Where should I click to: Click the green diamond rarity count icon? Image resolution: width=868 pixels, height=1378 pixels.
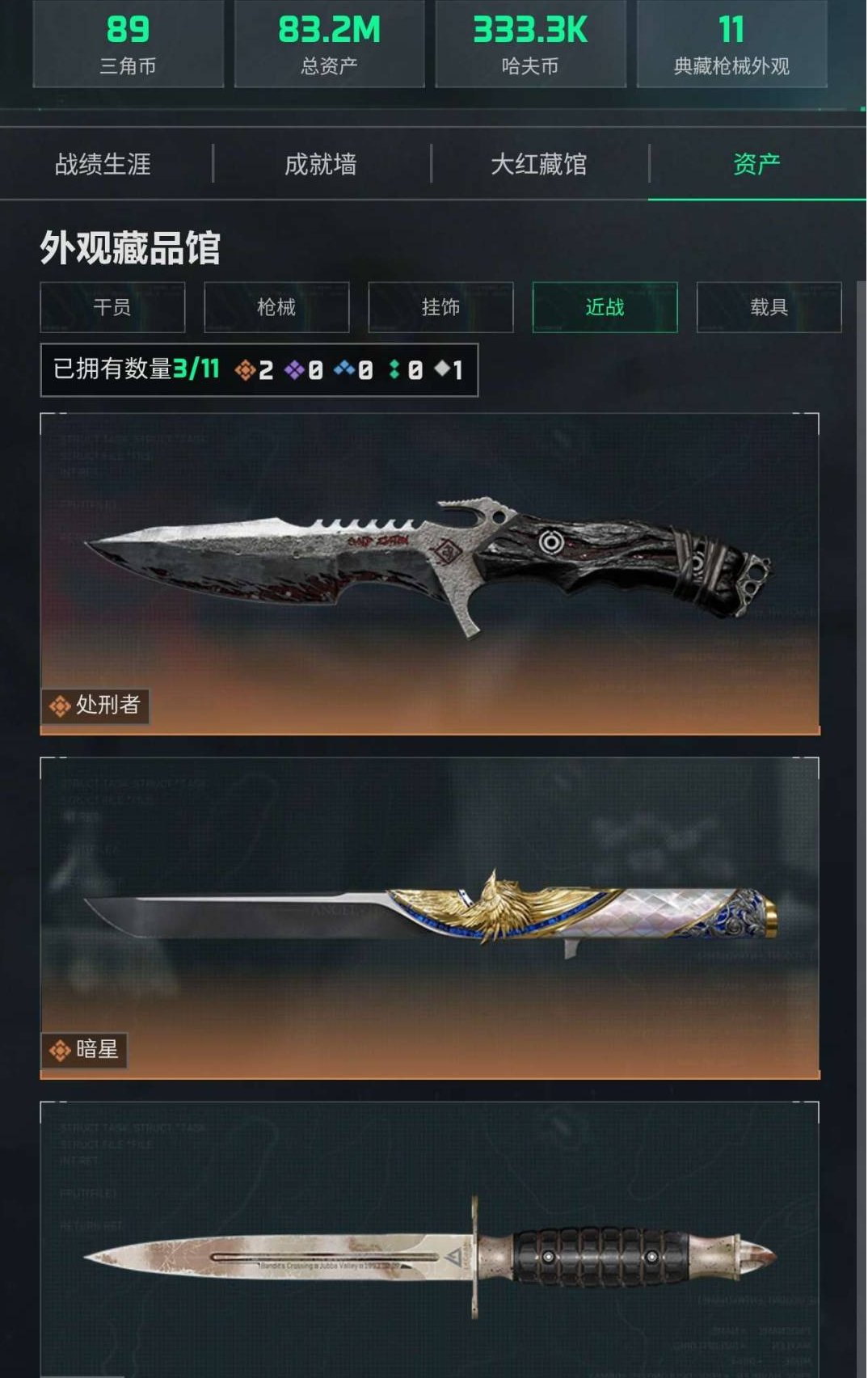tap(394, 369)
